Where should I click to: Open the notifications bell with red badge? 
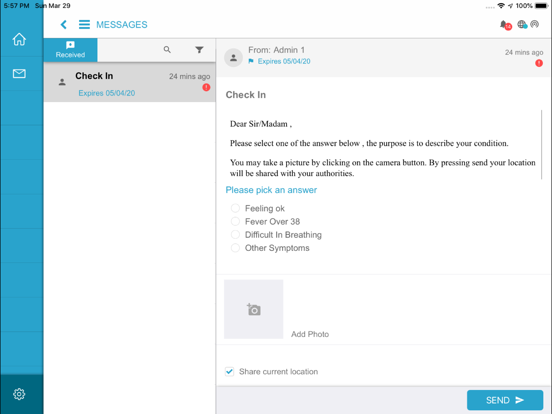coord(505,25)
